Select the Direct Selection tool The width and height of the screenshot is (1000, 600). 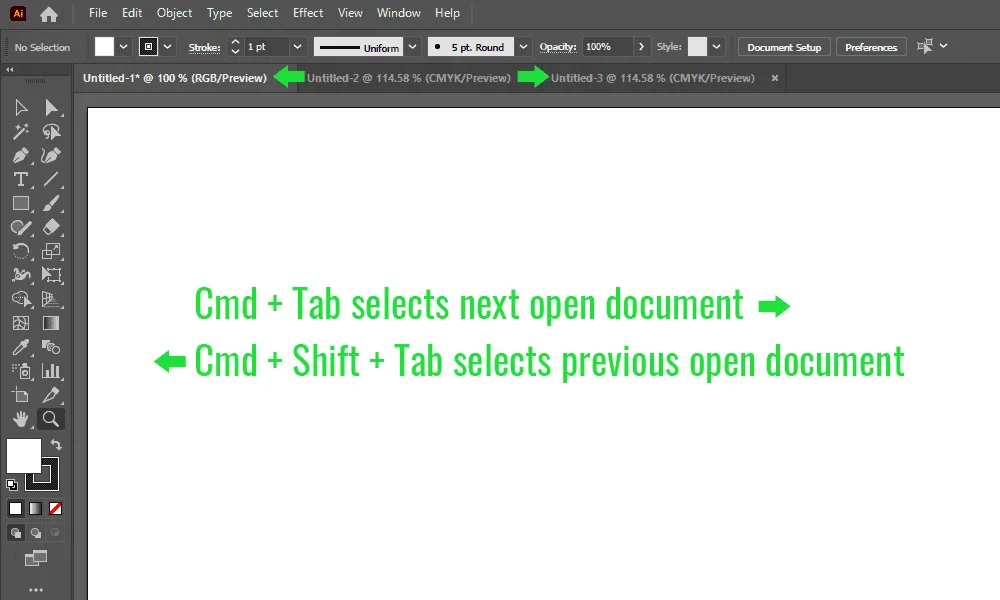[51, 108]
